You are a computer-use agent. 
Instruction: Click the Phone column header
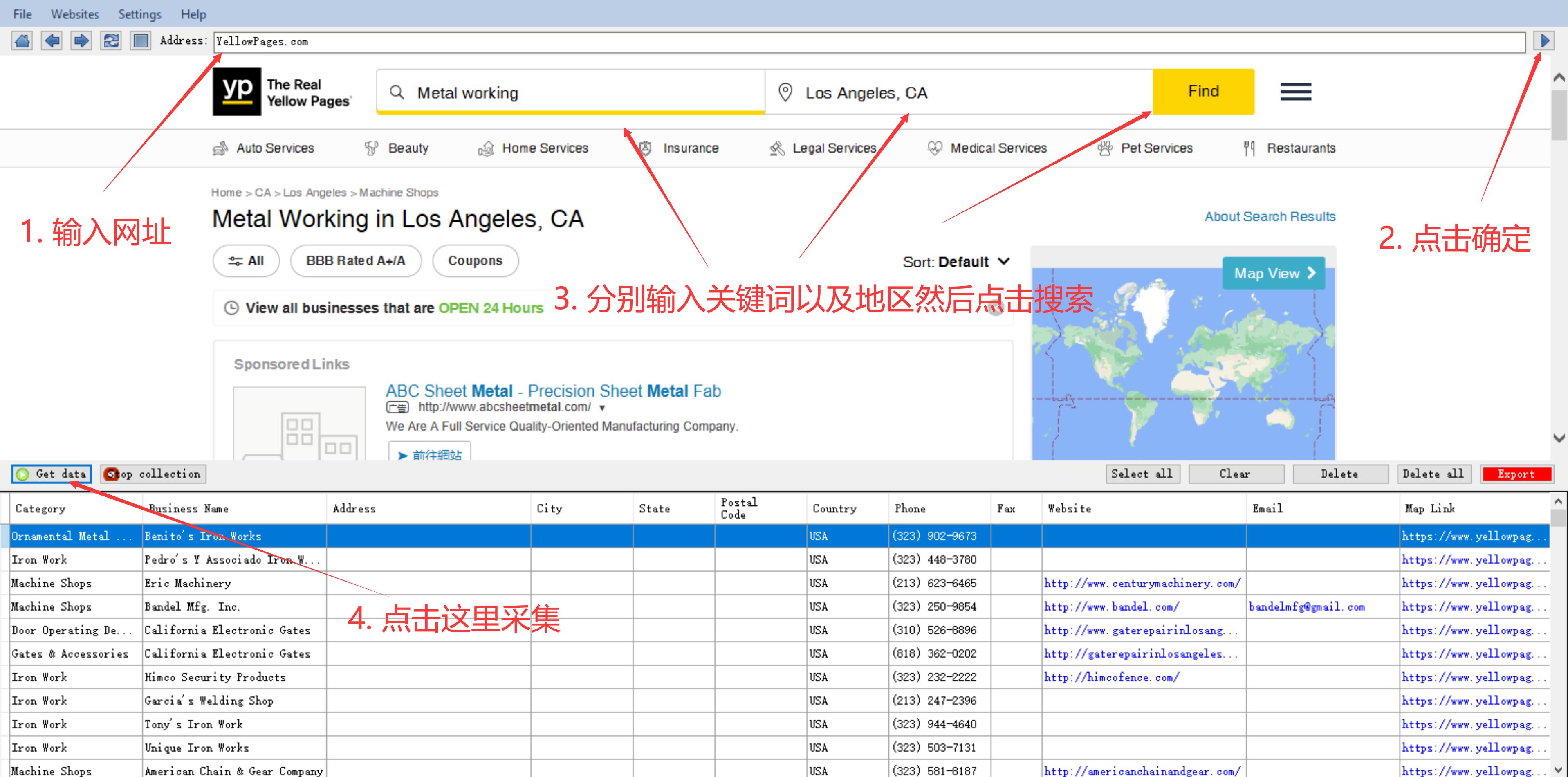940,508
